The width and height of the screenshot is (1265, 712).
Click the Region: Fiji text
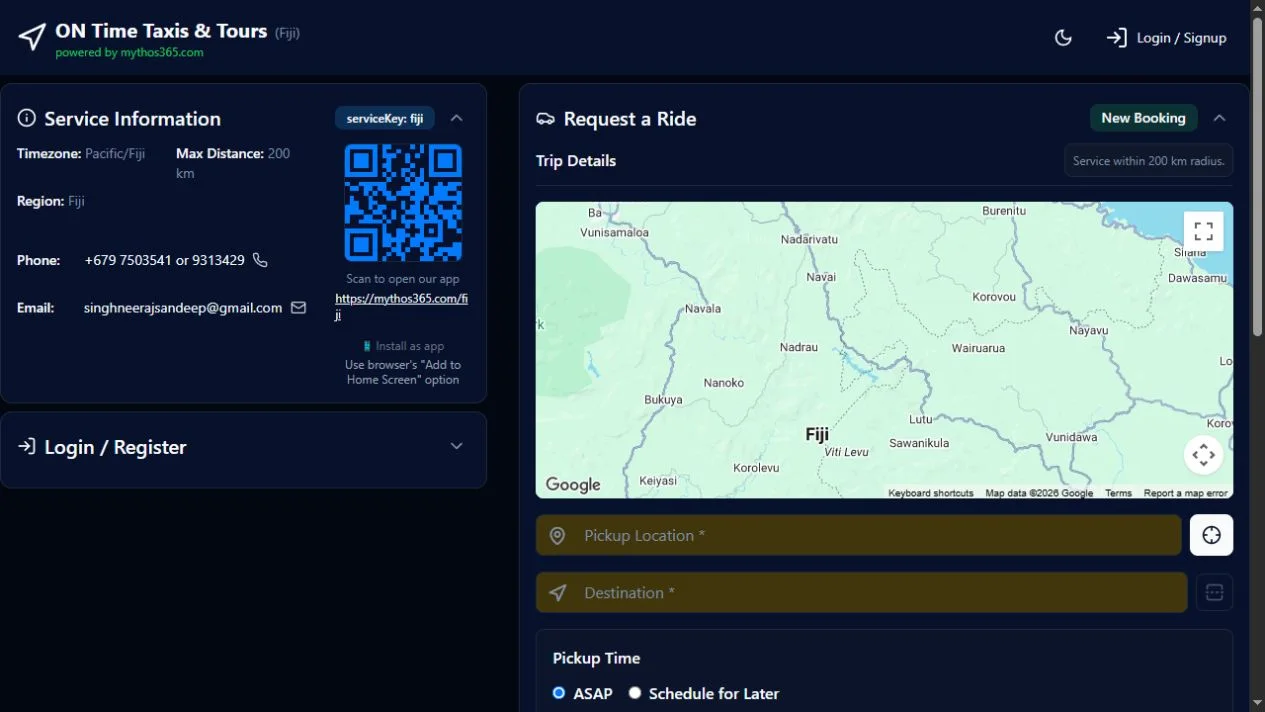pyautogui.click(x=51, y=201)
